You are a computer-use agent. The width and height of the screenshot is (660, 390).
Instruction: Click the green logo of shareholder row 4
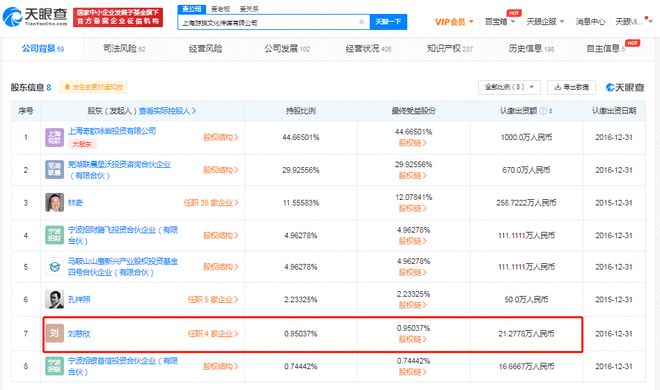(54, 235)
